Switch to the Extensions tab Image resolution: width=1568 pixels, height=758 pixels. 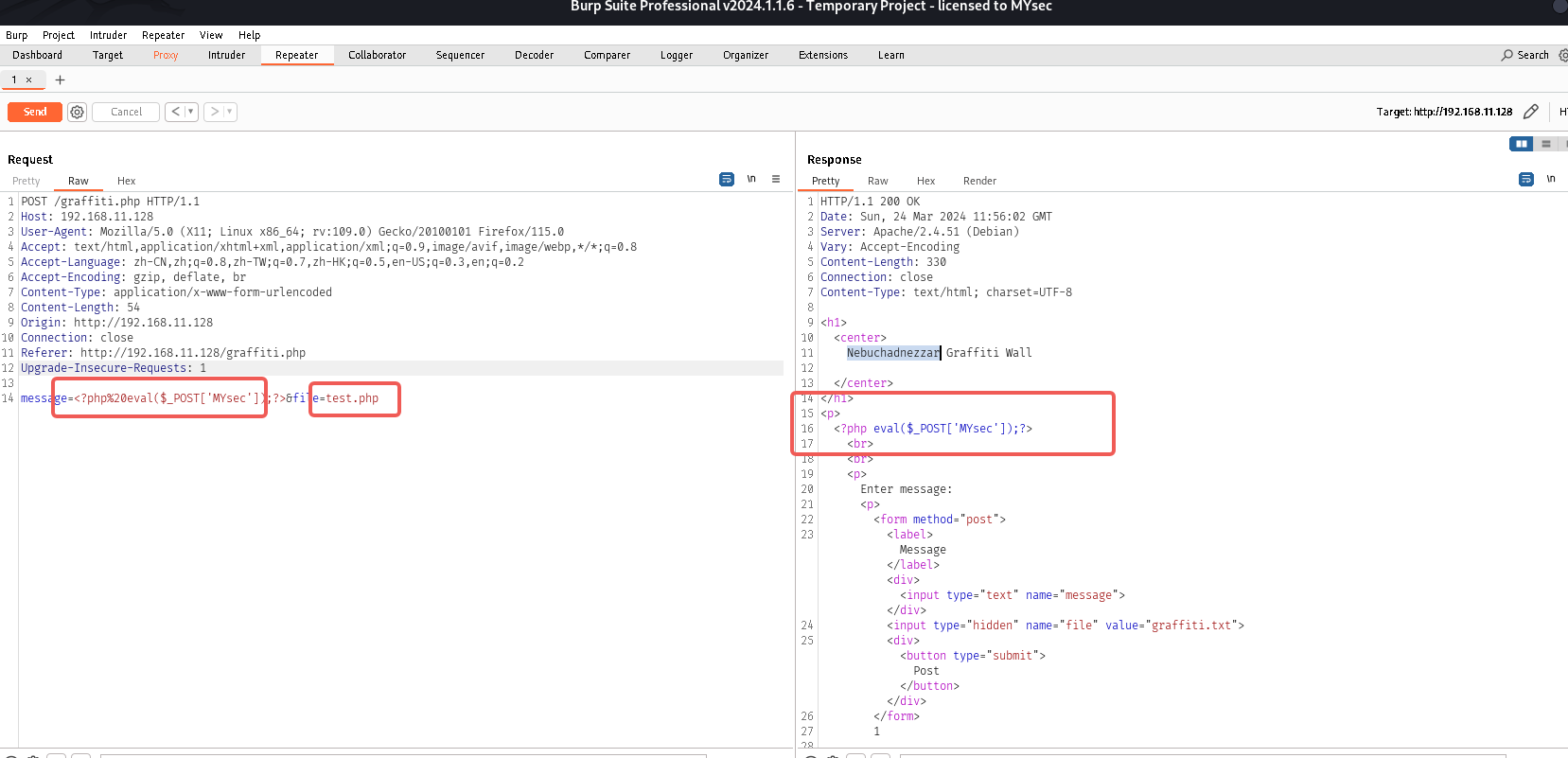tap(822, 55)
